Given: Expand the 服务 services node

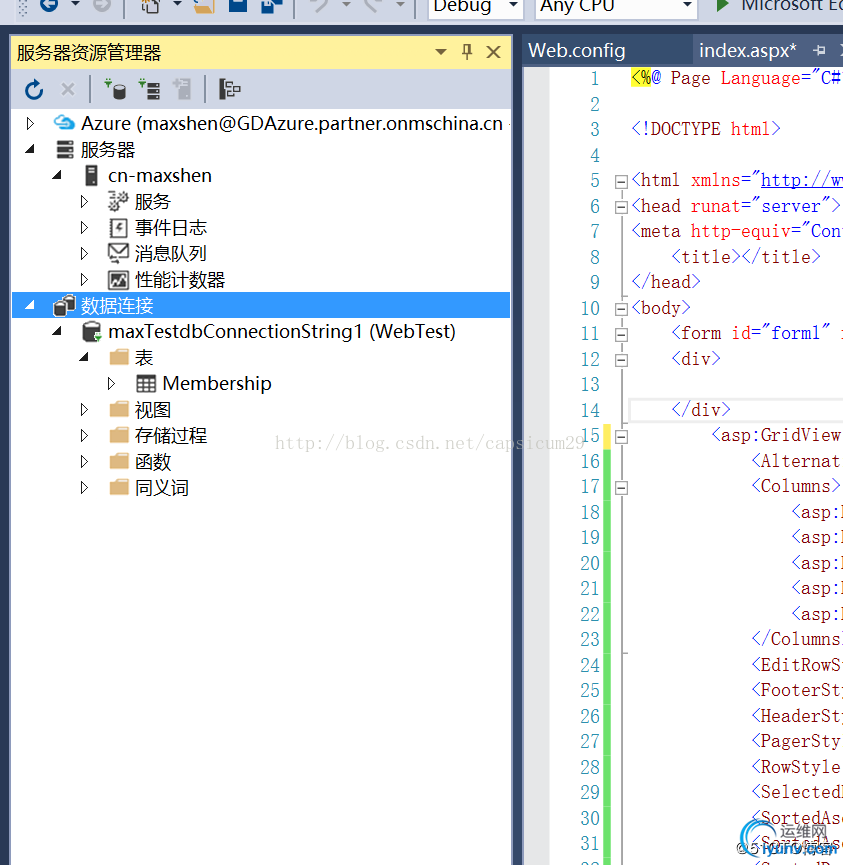Looking at the screenshot, I should pos(84,201).
